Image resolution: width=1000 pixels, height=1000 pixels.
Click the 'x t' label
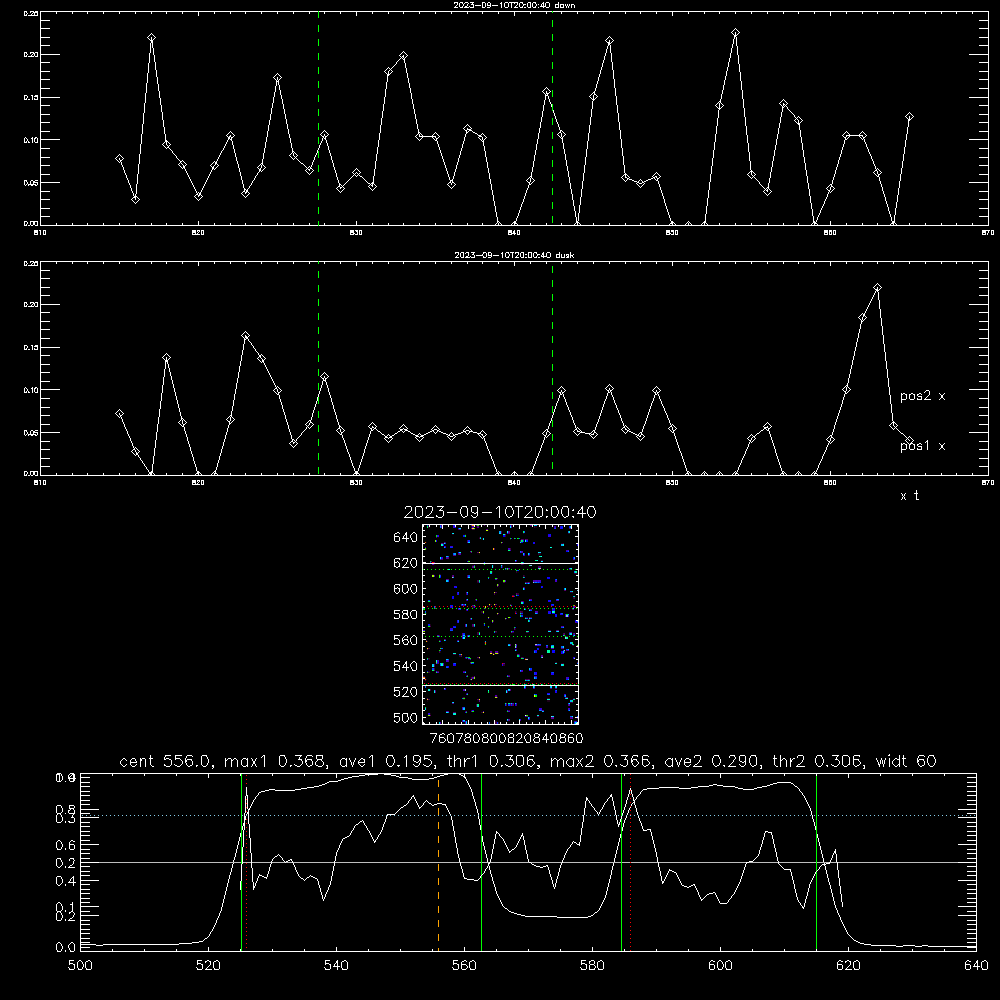[909, 496]
